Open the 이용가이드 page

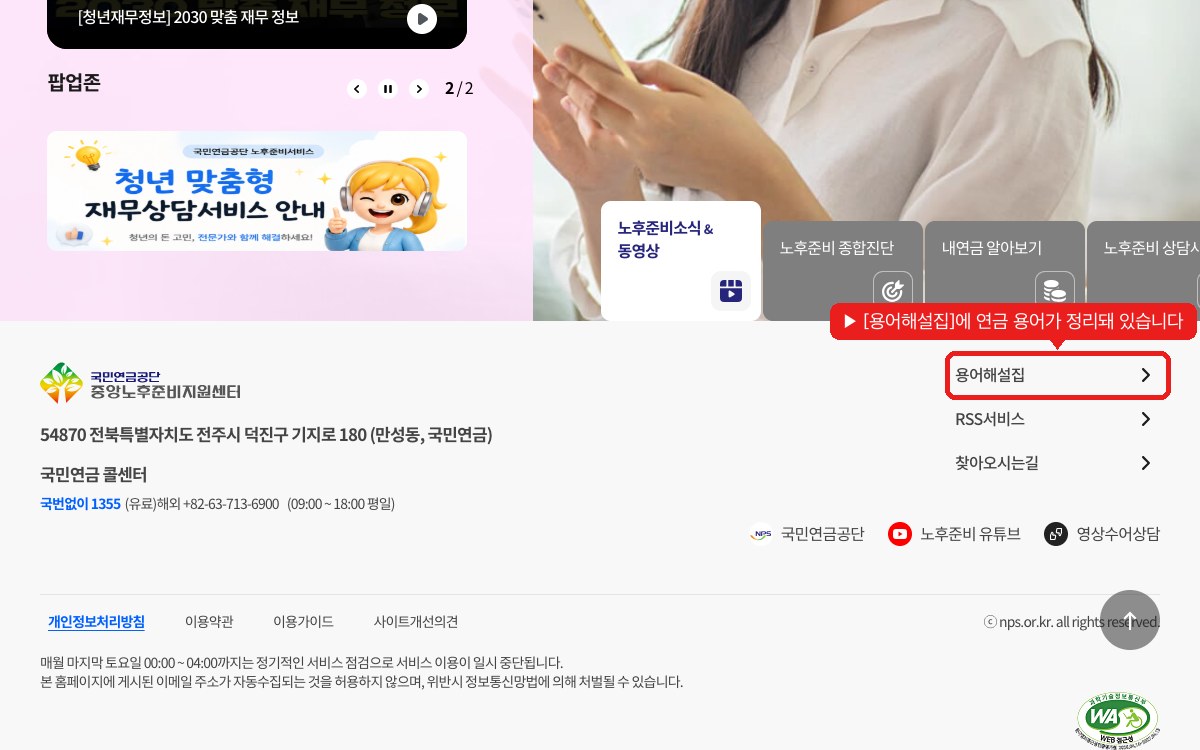tap(303, 621)
